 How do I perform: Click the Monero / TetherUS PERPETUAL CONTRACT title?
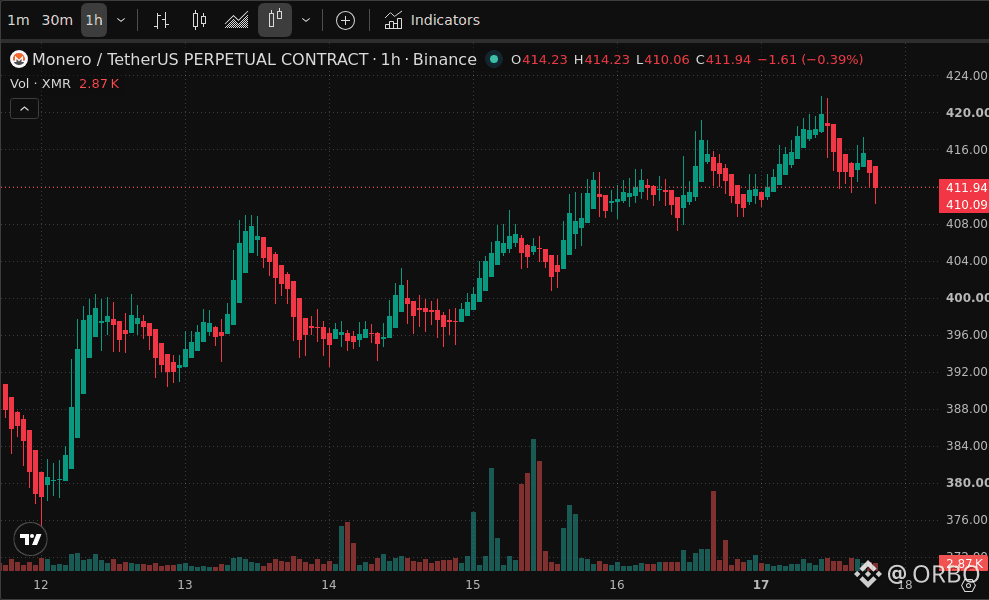pyautogui.click(x=200, y=59)
